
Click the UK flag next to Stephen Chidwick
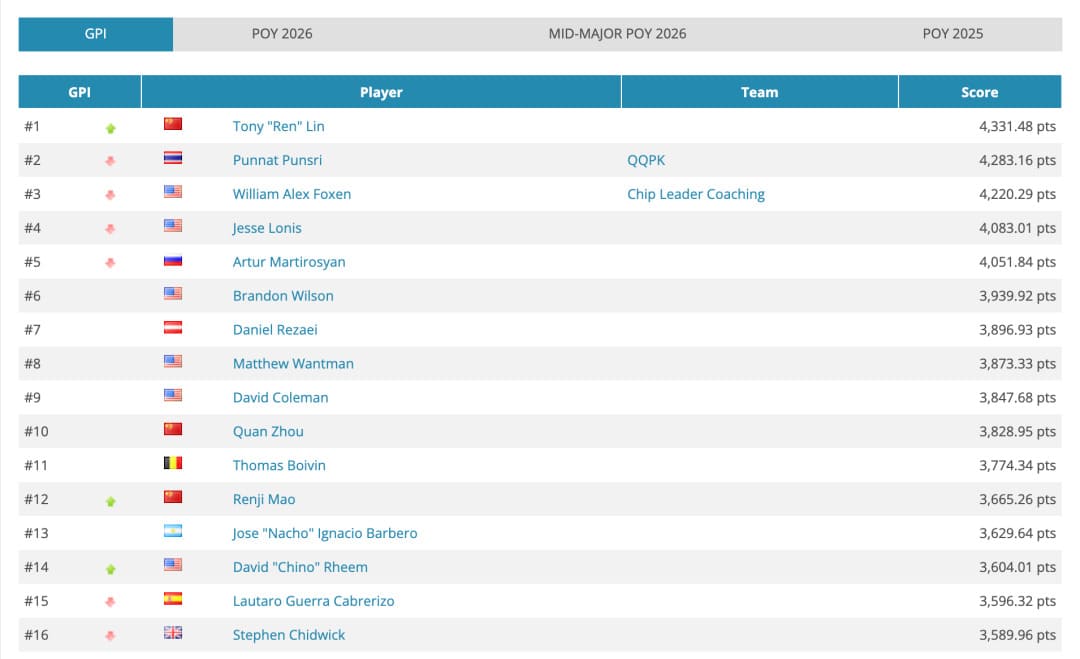[173, 633]
